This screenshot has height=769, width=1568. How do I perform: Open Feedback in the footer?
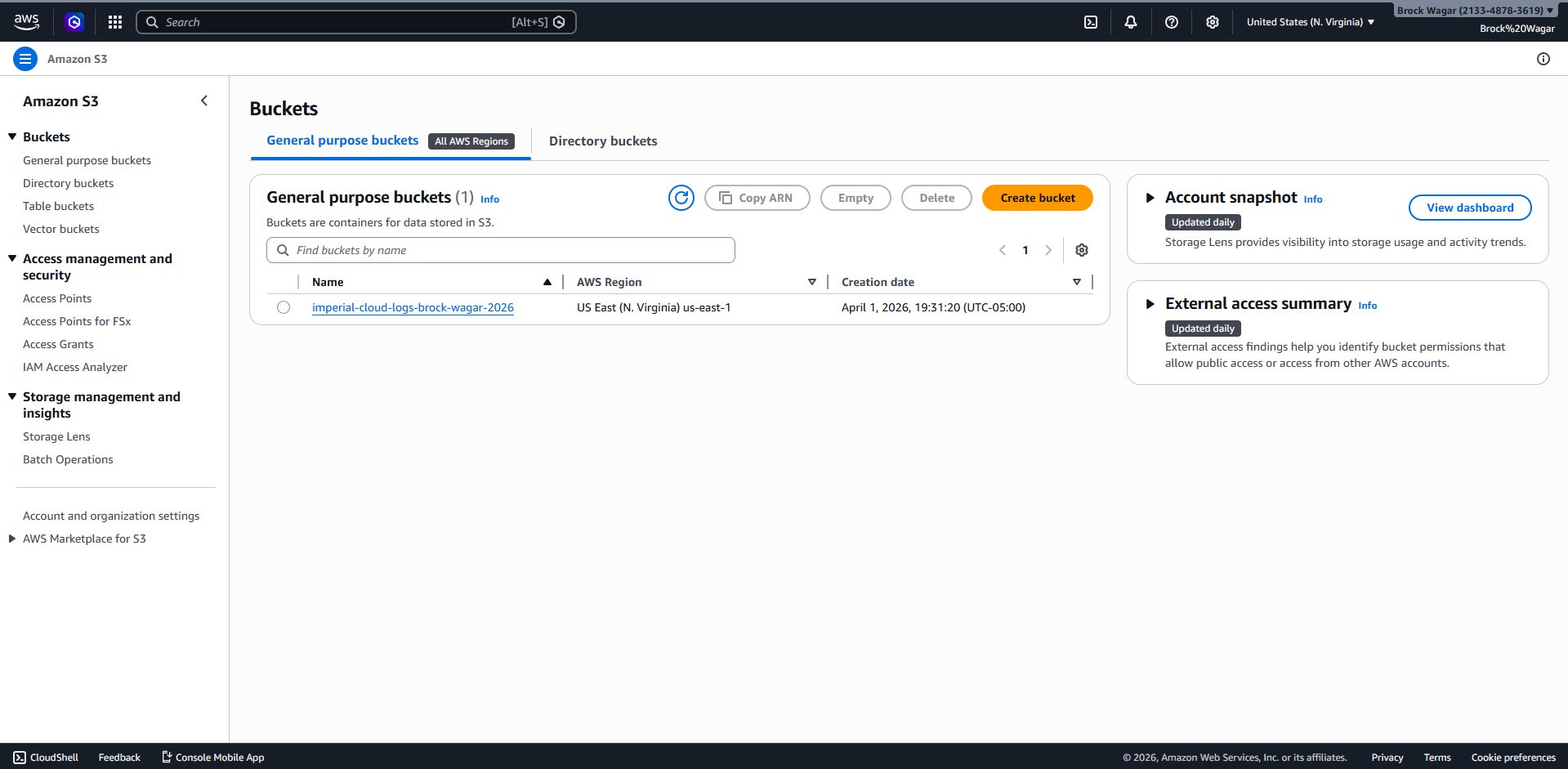119,758
